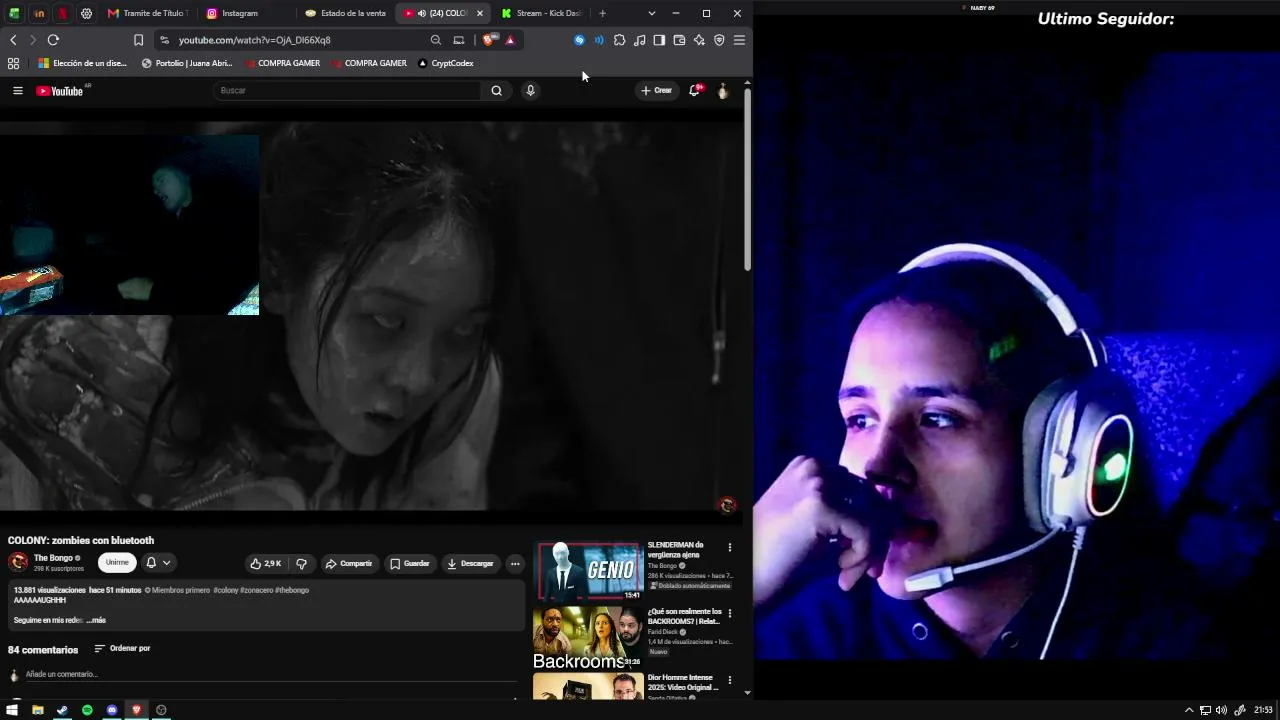
Task: Bookmark this page from the address bar
Action: pos(138,40)
